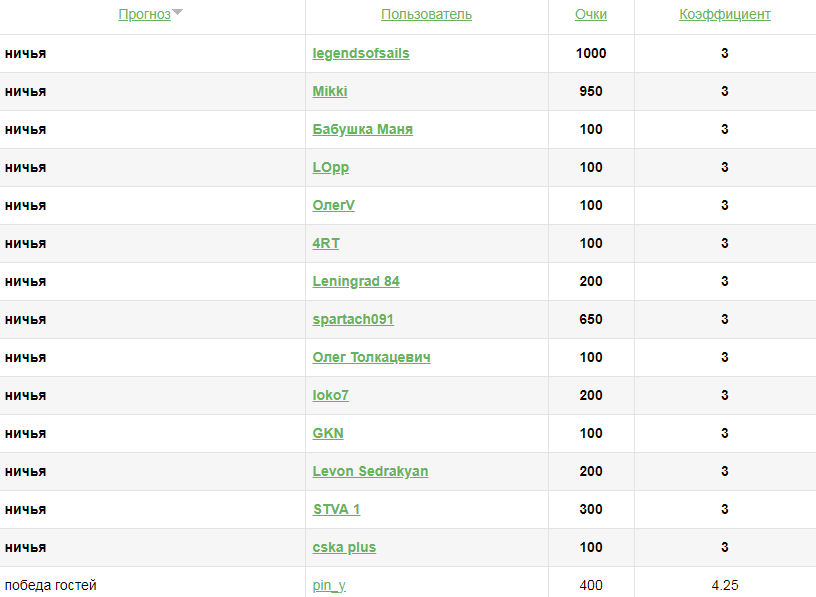The image size is (816, 597).
Task: Open loko7 user profile
Action: pyautogui.click(x=331, y=396)
